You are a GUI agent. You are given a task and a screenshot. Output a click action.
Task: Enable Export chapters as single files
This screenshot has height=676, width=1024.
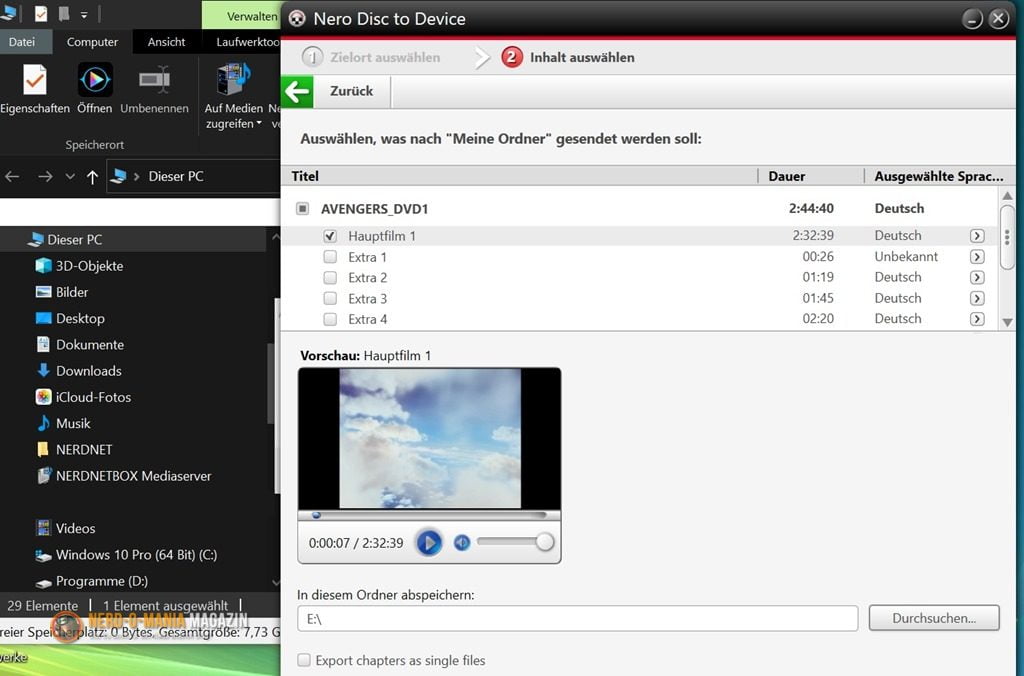click(x=304, y=660)
